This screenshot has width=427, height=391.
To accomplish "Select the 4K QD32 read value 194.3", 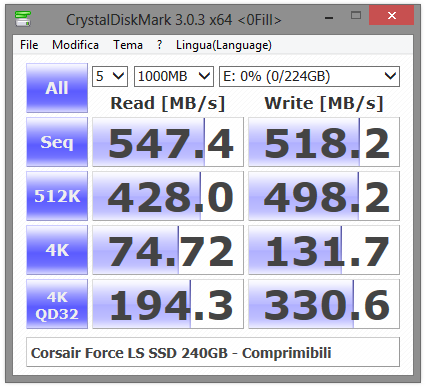I will click(x=168, y=304).
